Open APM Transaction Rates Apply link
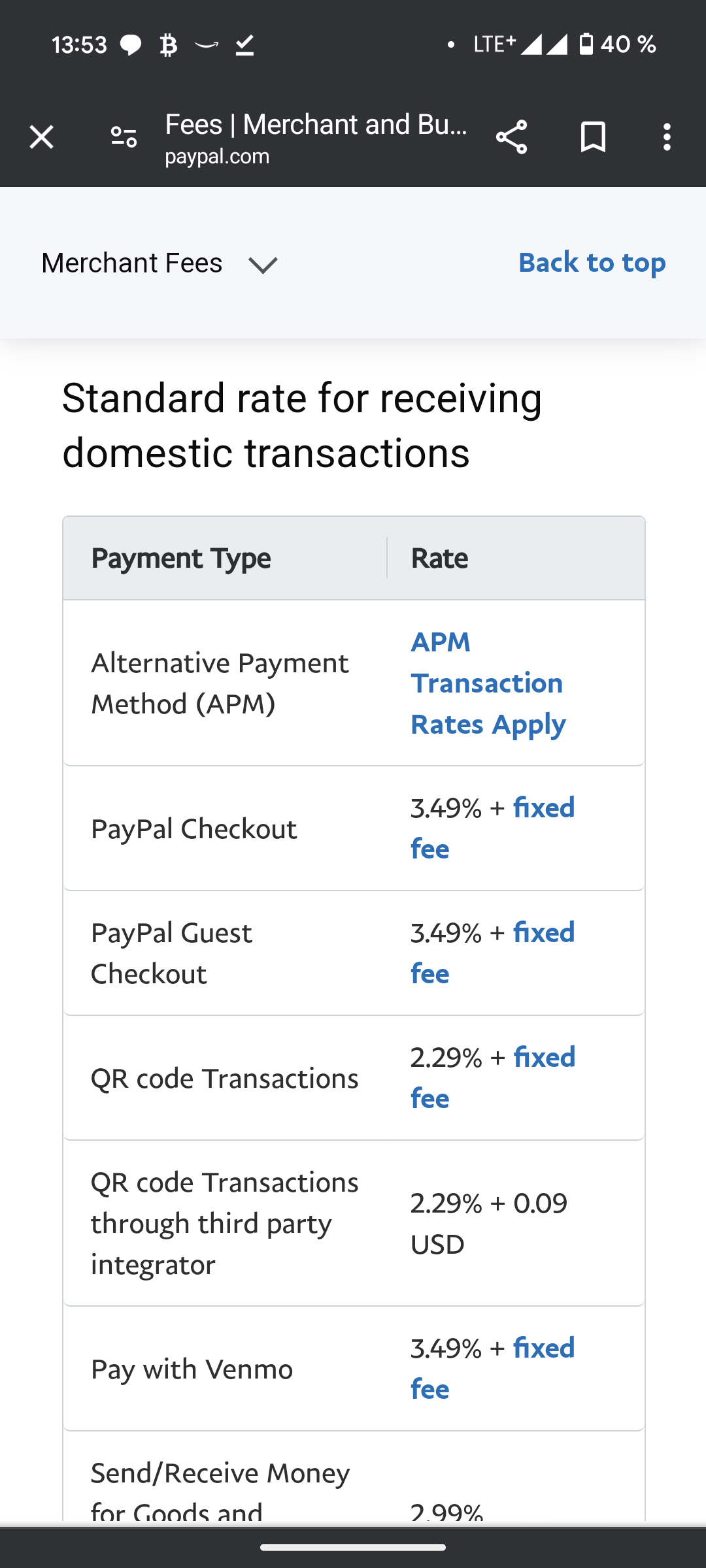 coord(488,683)
